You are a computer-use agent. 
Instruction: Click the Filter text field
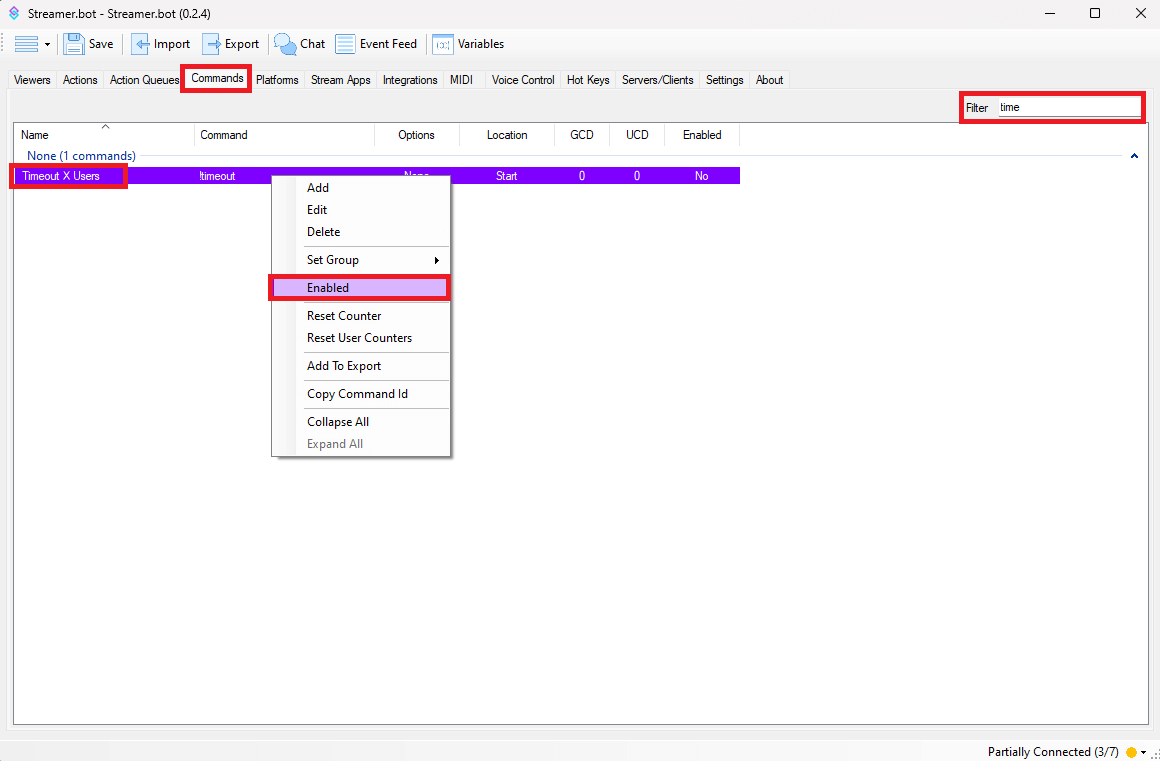pos(1068,107)
